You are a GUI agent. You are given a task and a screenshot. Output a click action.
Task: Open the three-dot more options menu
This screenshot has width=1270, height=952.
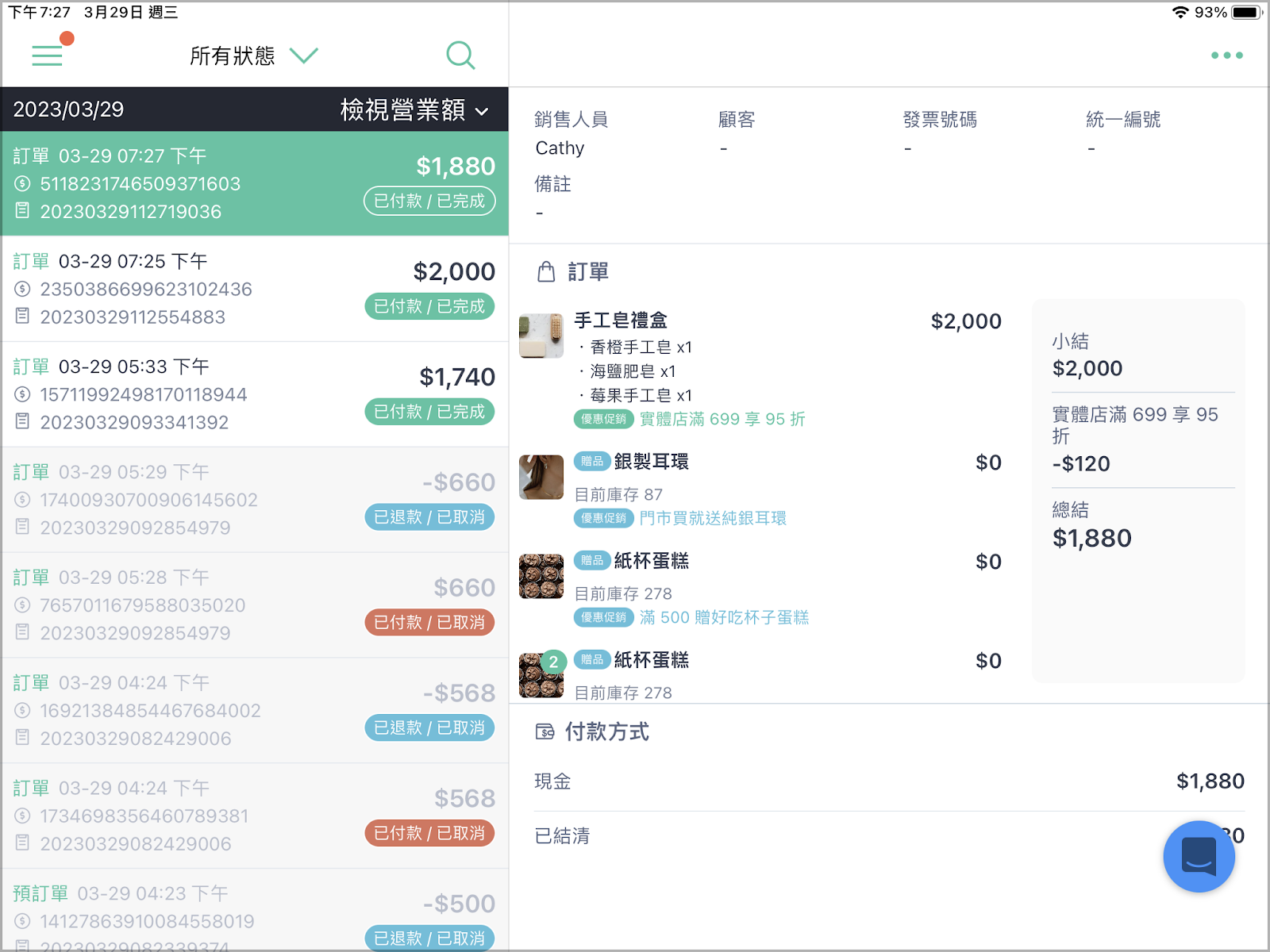(1226, 55)
